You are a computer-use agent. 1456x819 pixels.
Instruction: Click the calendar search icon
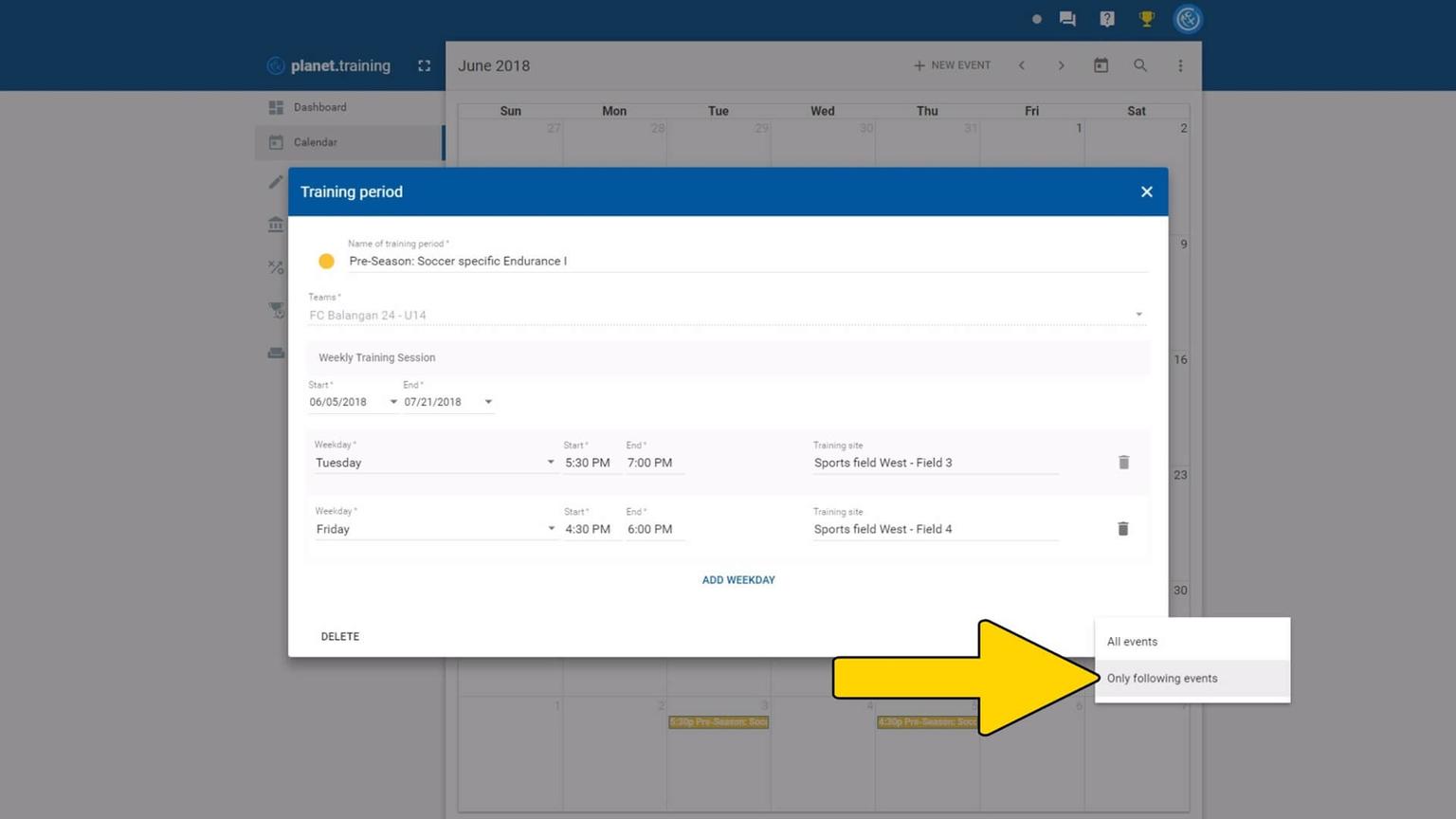[x=1139, y=65]
